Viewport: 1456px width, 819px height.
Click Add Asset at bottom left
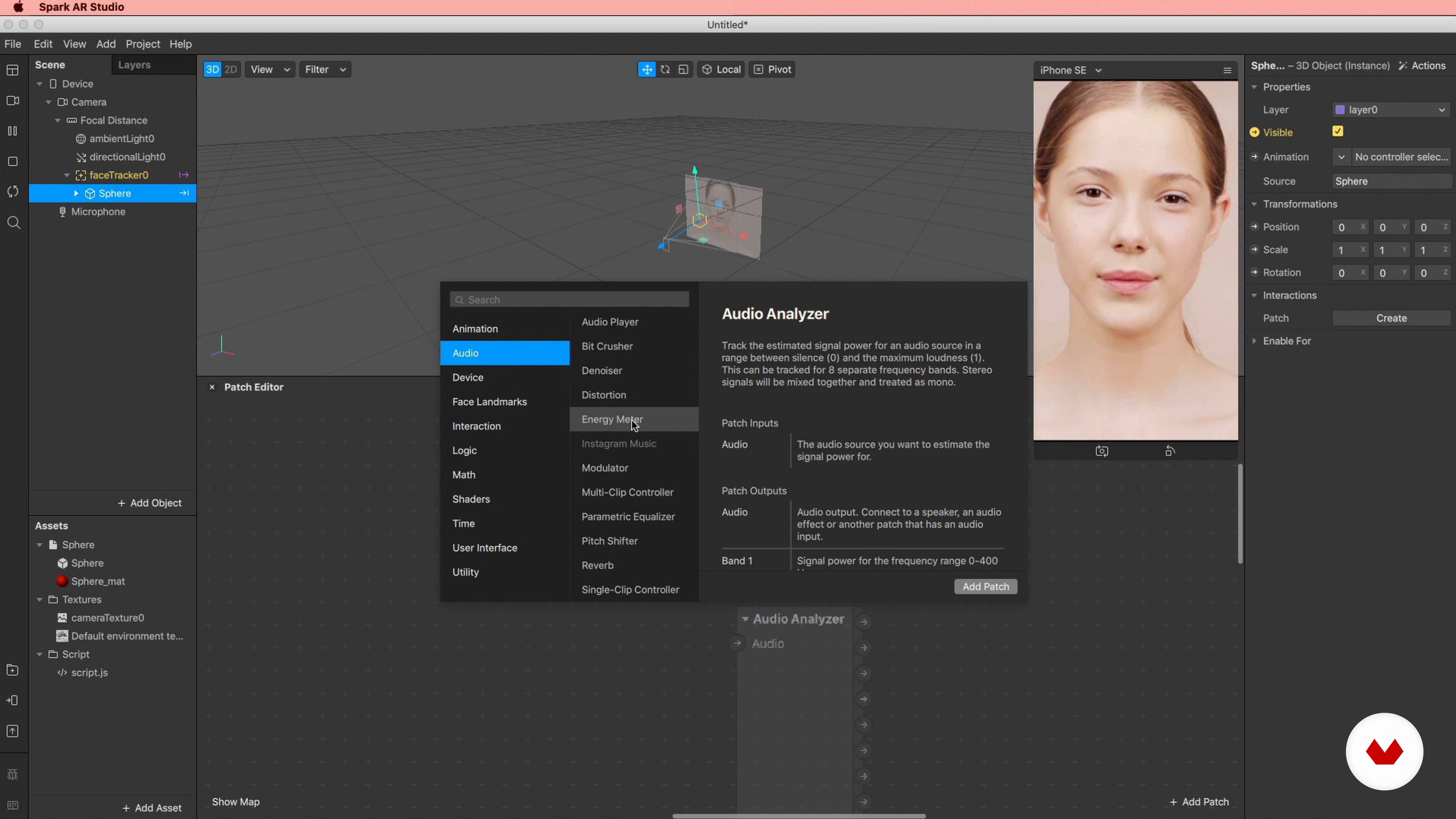152,808
